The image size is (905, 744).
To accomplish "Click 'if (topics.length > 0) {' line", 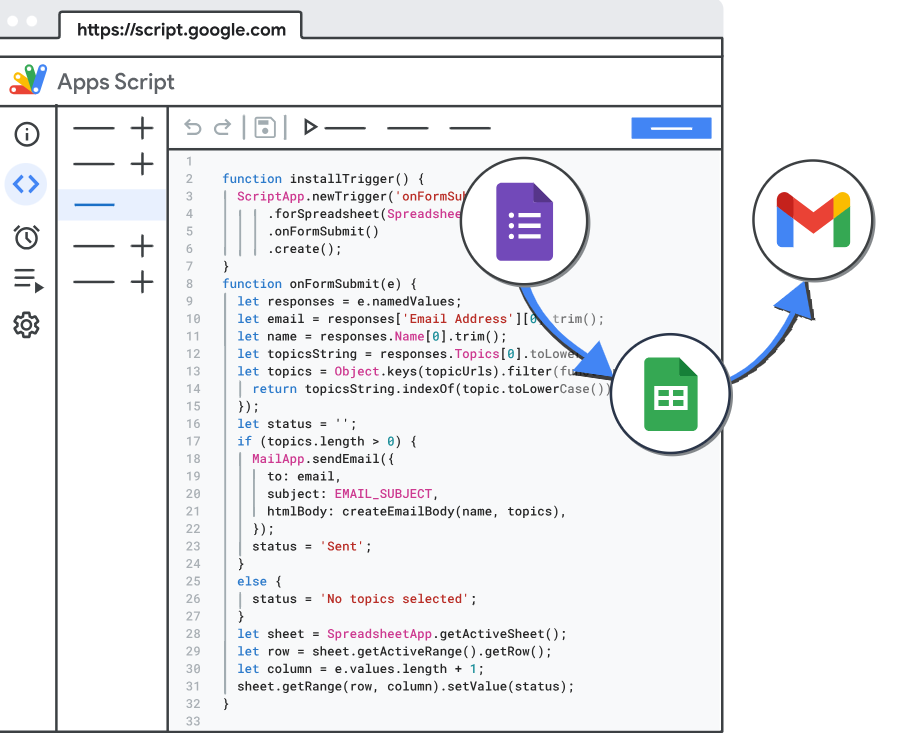I will pos(327,442).
